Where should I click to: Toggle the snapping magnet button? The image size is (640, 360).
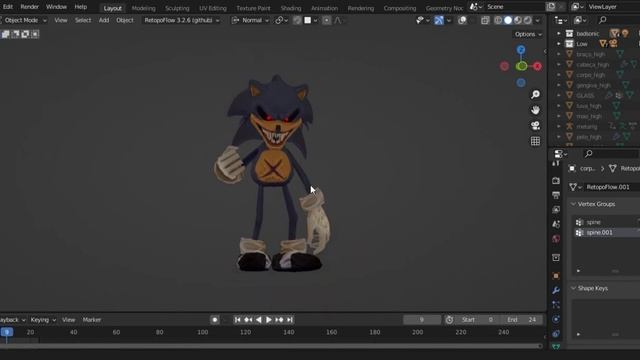click(x=297, y=20)
